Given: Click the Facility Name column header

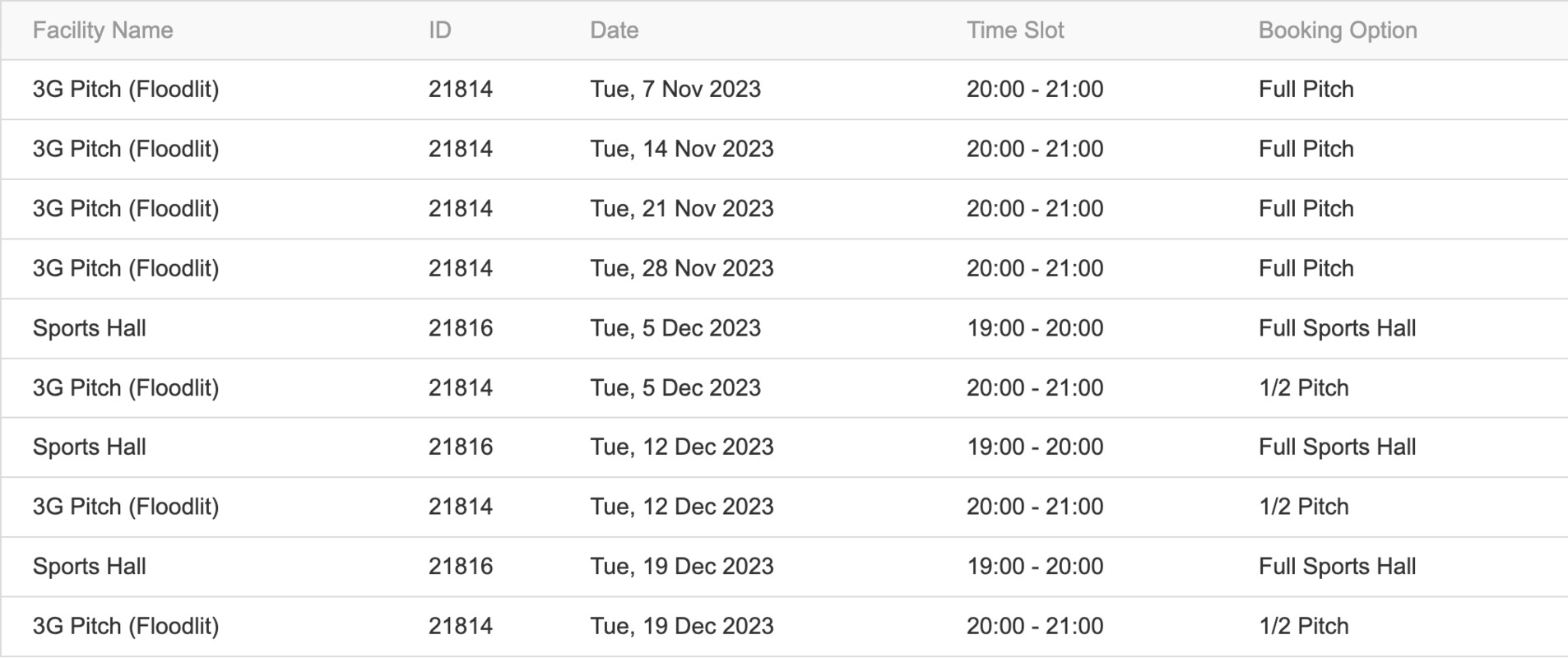Looking at the screenshot, I should point(103,30).
